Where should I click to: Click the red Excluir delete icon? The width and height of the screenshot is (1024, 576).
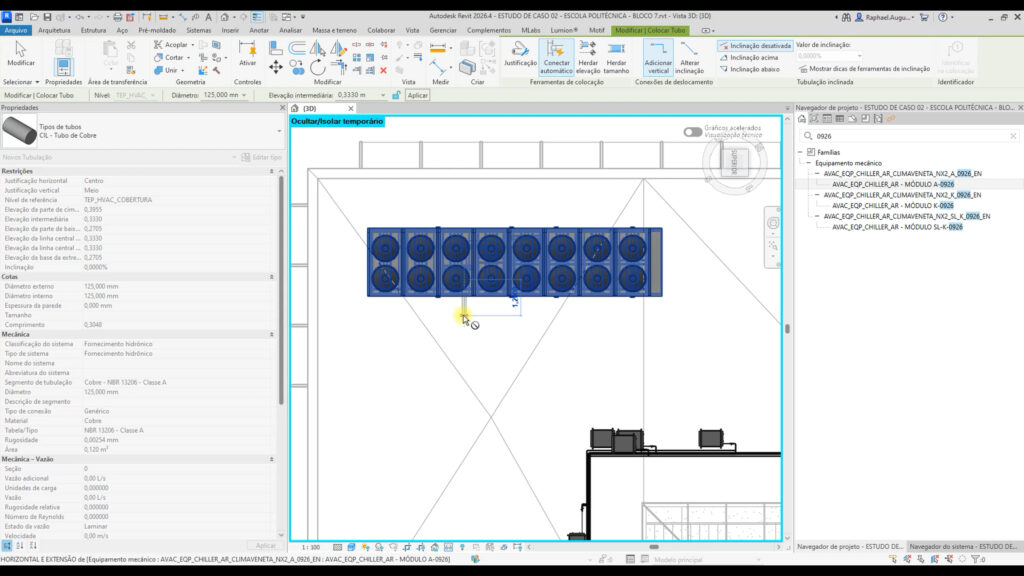click(x=383, y=70)
